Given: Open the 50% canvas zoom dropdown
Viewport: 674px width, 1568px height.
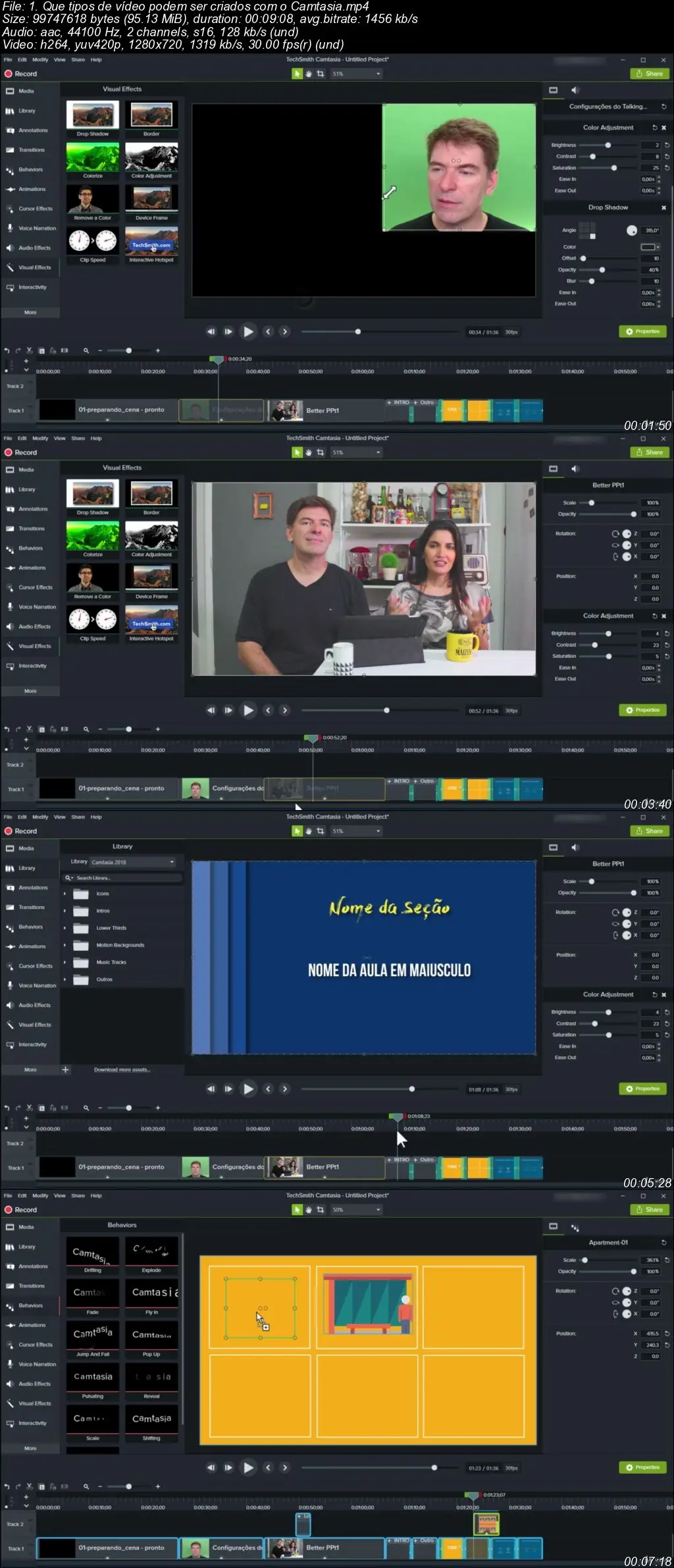Looking at the screenshot, I should pyautogui.click(x=356, y=1210).
